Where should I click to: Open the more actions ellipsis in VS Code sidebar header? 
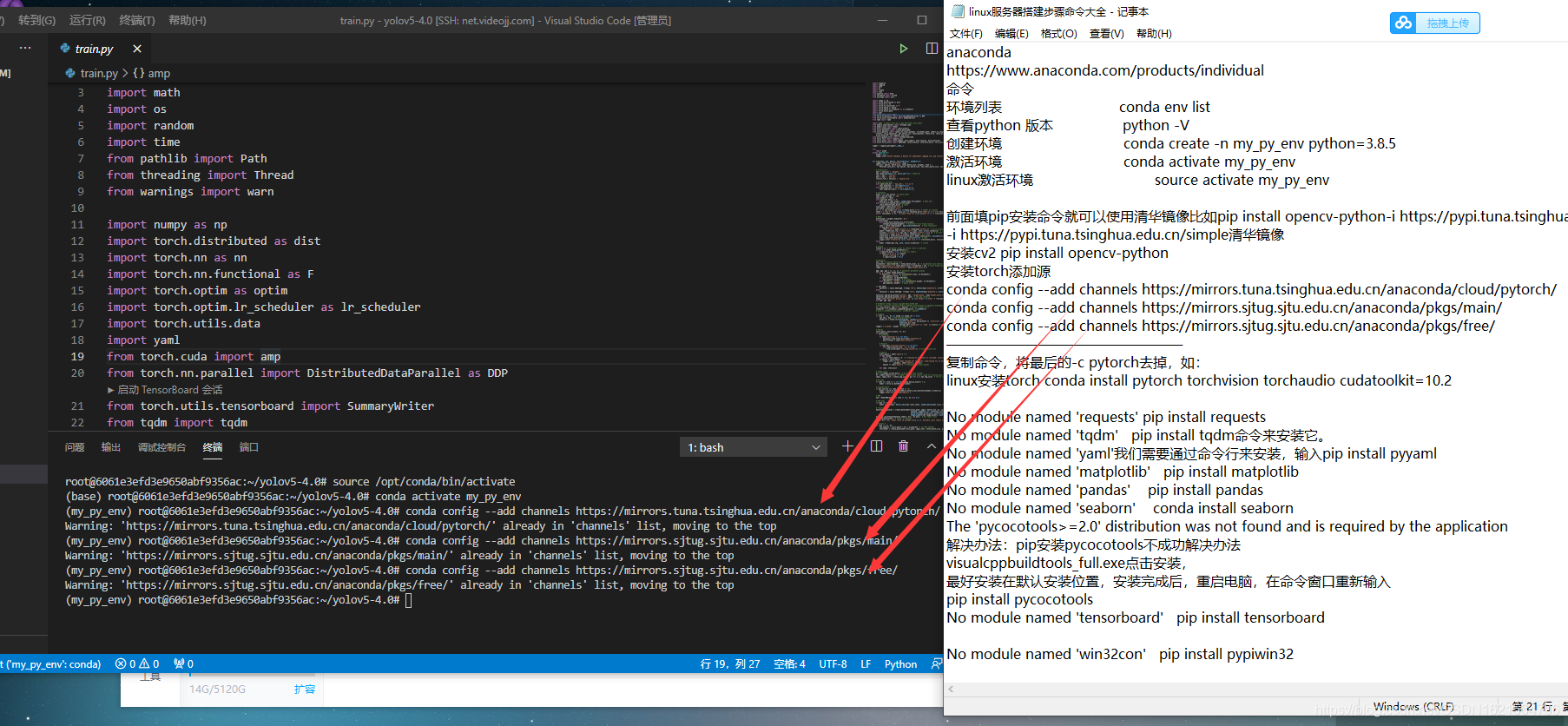point(25,48)
